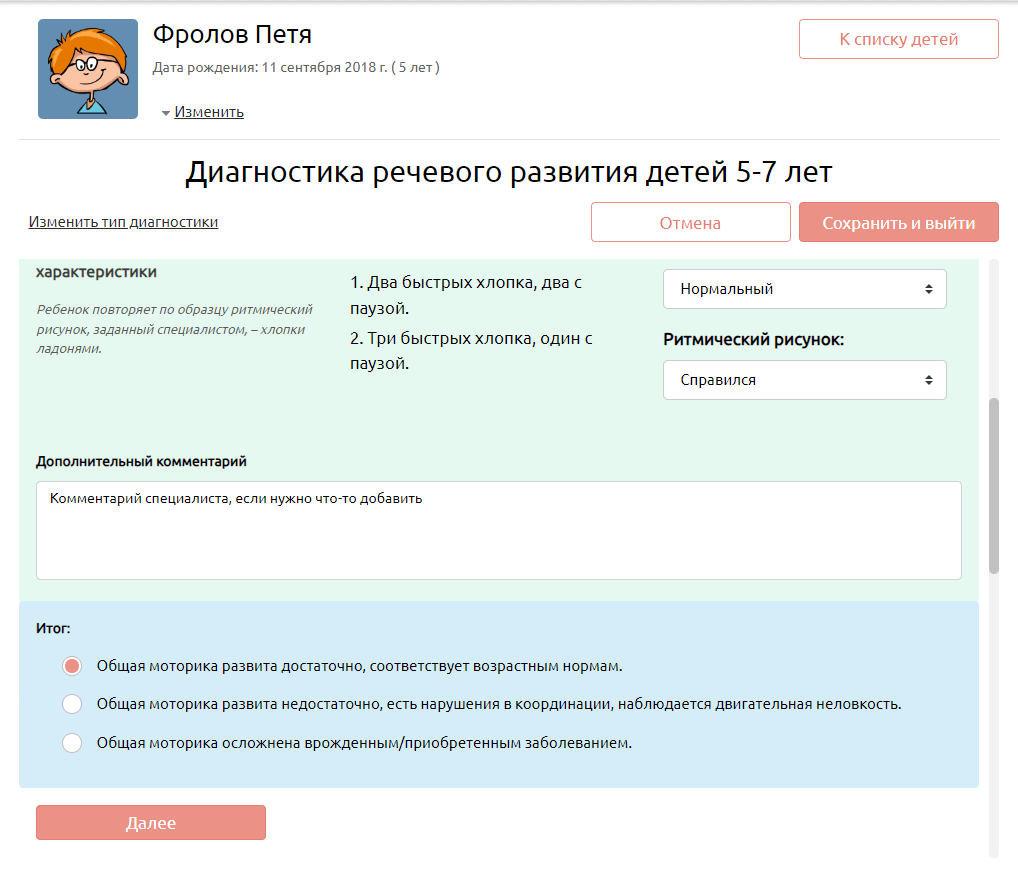Click the Три быстрых хлопка instruction text
The width and height of the screenshot is (1018, 883).
(471, 350)
